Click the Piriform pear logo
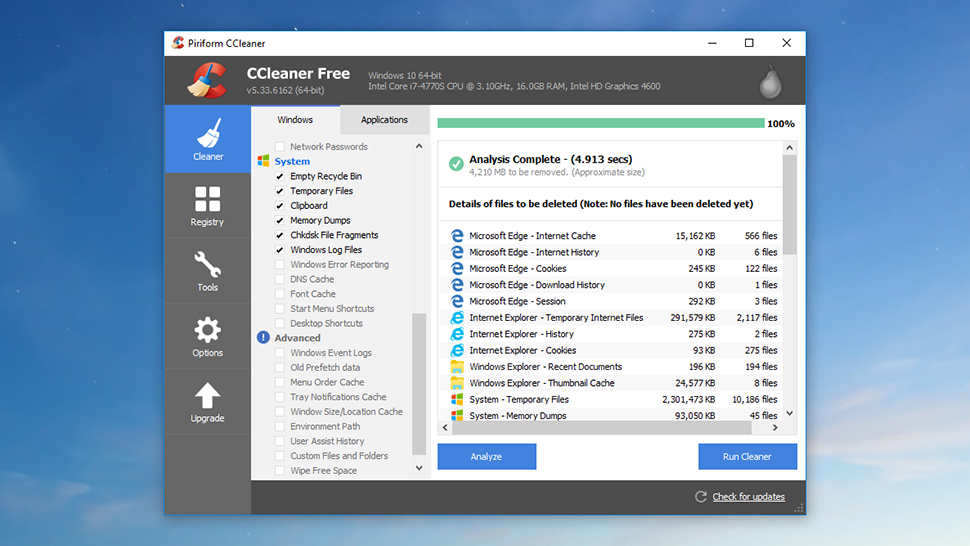 coord(770,82)
